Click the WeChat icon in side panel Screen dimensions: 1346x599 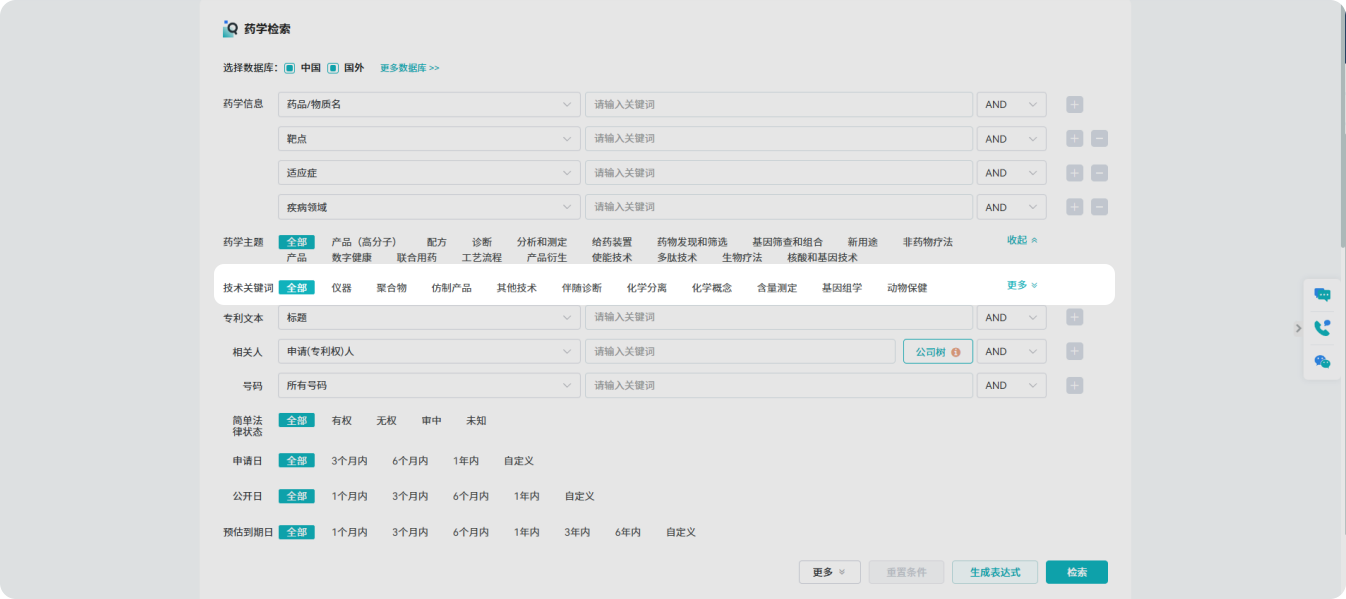coord(1322,362)
